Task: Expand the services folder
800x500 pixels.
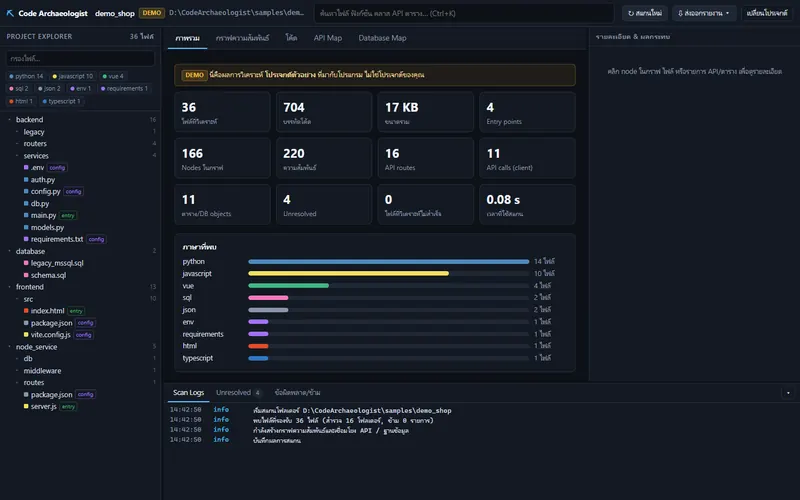Action: [17, 156]
